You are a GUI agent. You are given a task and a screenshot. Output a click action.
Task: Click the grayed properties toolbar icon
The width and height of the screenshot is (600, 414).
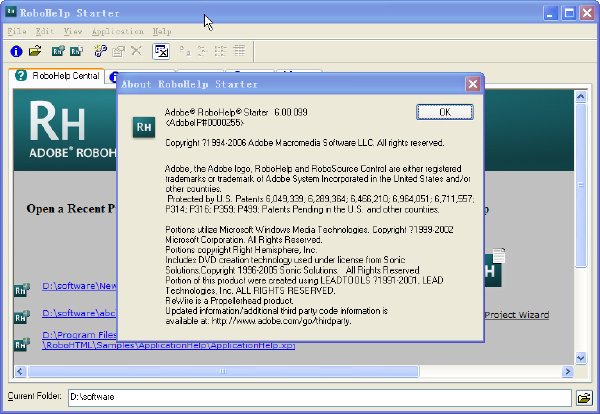[x=118, y=51]
